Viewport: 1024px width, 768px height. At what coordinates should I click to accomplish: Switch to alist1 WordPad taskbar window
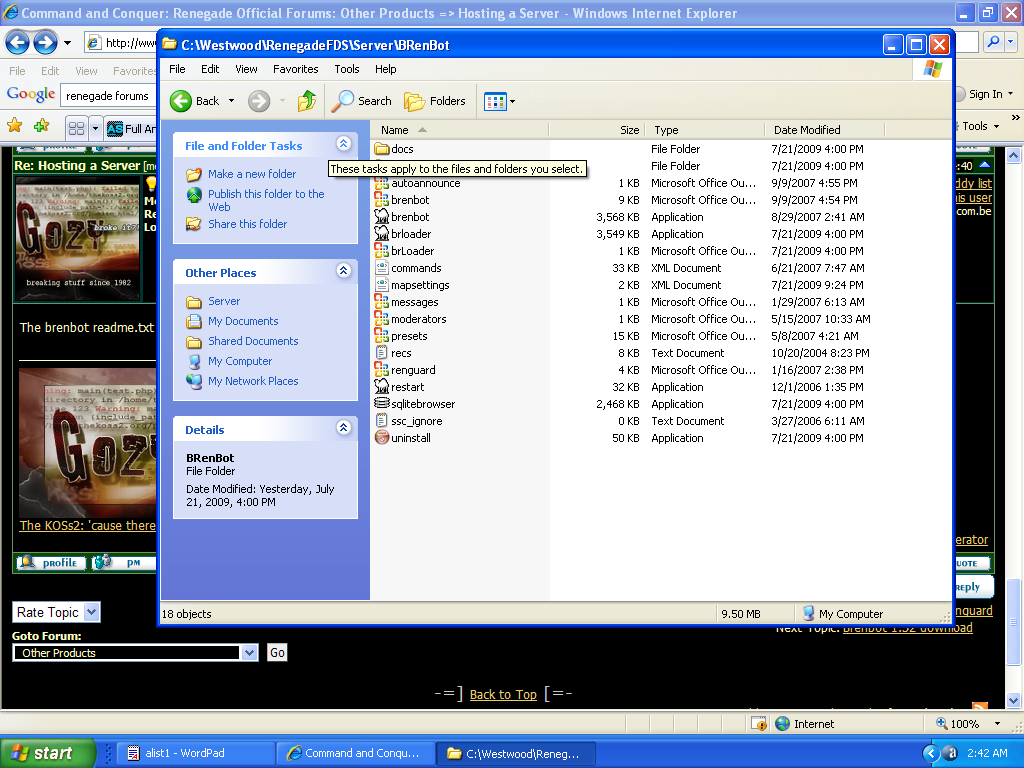coord(196,753)
